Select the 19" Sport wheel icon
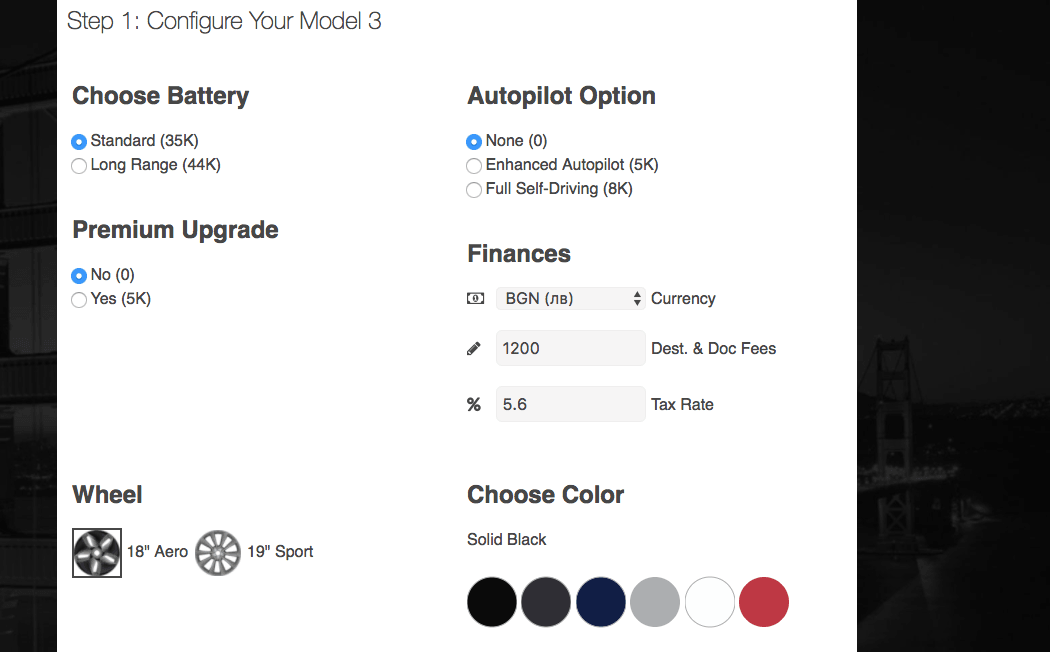Viewport: 1050px width, 652px height. click(218, 552)
